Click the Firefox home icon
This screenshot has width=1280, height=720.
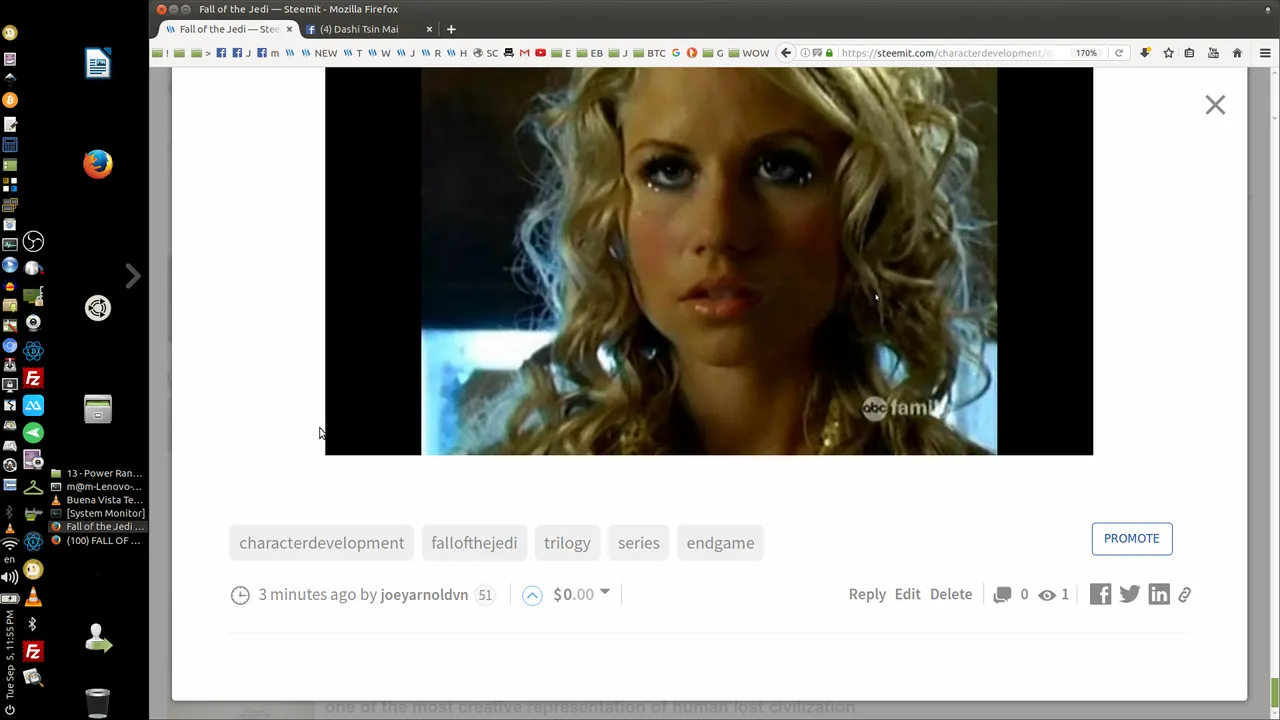pyautogui.click(x=1237, y=53)
